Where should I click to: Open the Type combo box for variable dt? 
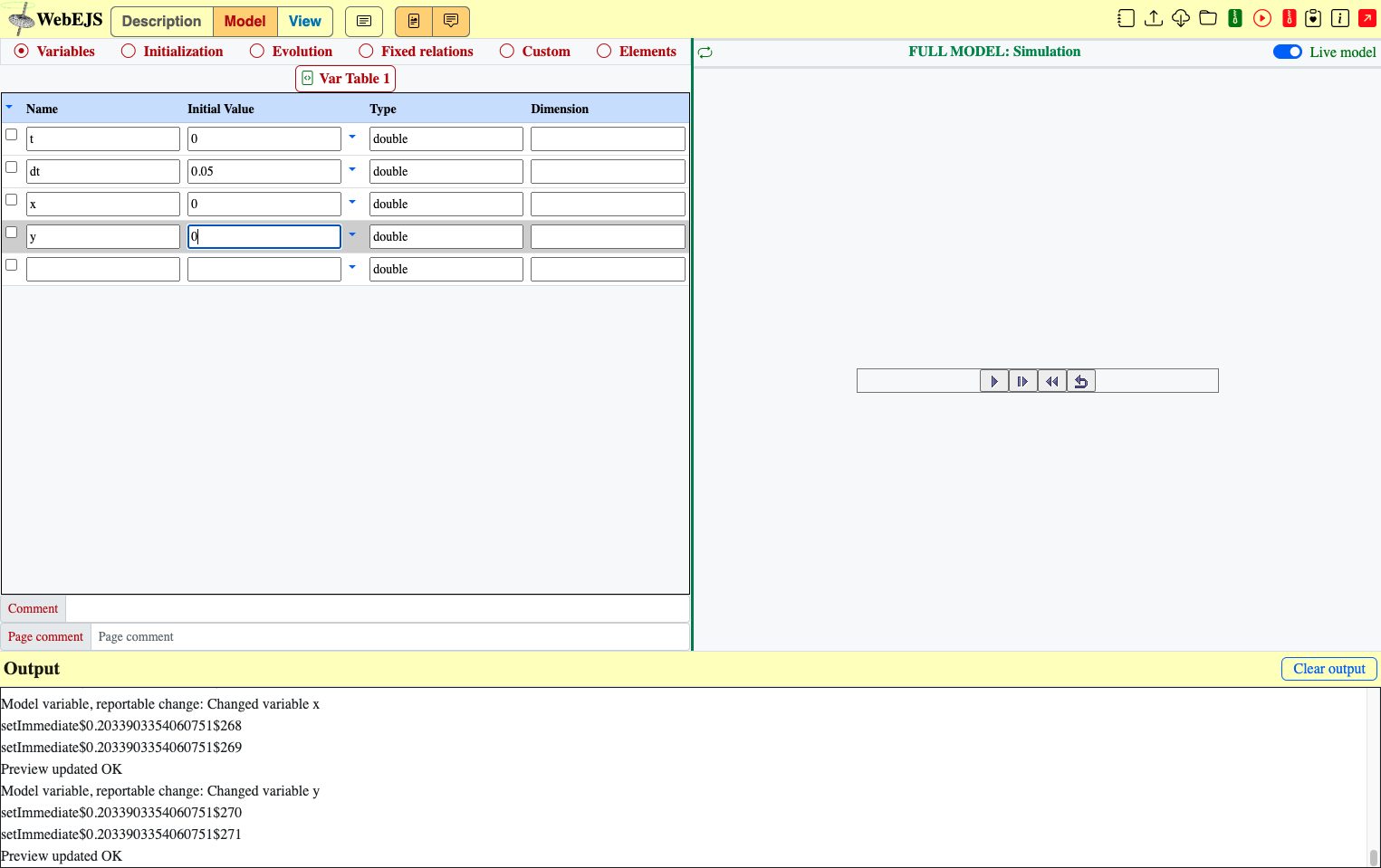(x=446, y=171)
